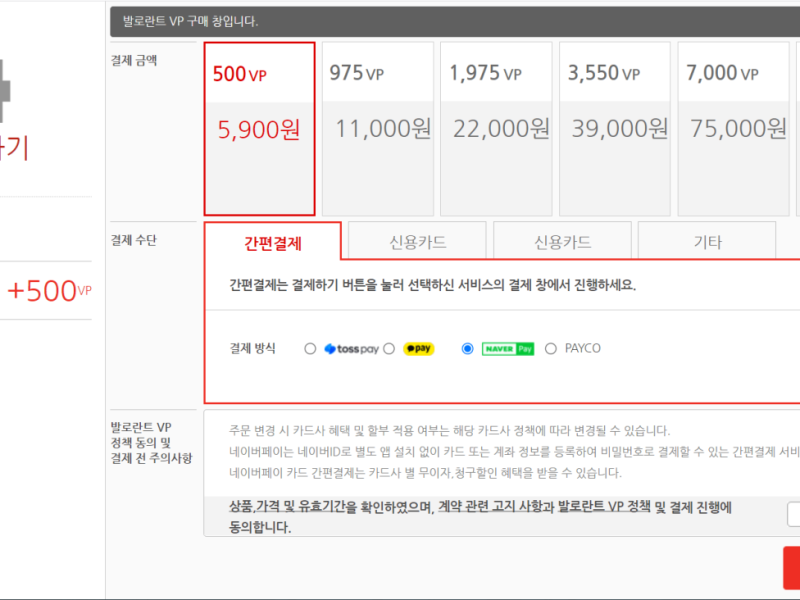Switch to the second 신용카드 tab
Viewport: 800px width, 600px height.
[x=562, y=241]
